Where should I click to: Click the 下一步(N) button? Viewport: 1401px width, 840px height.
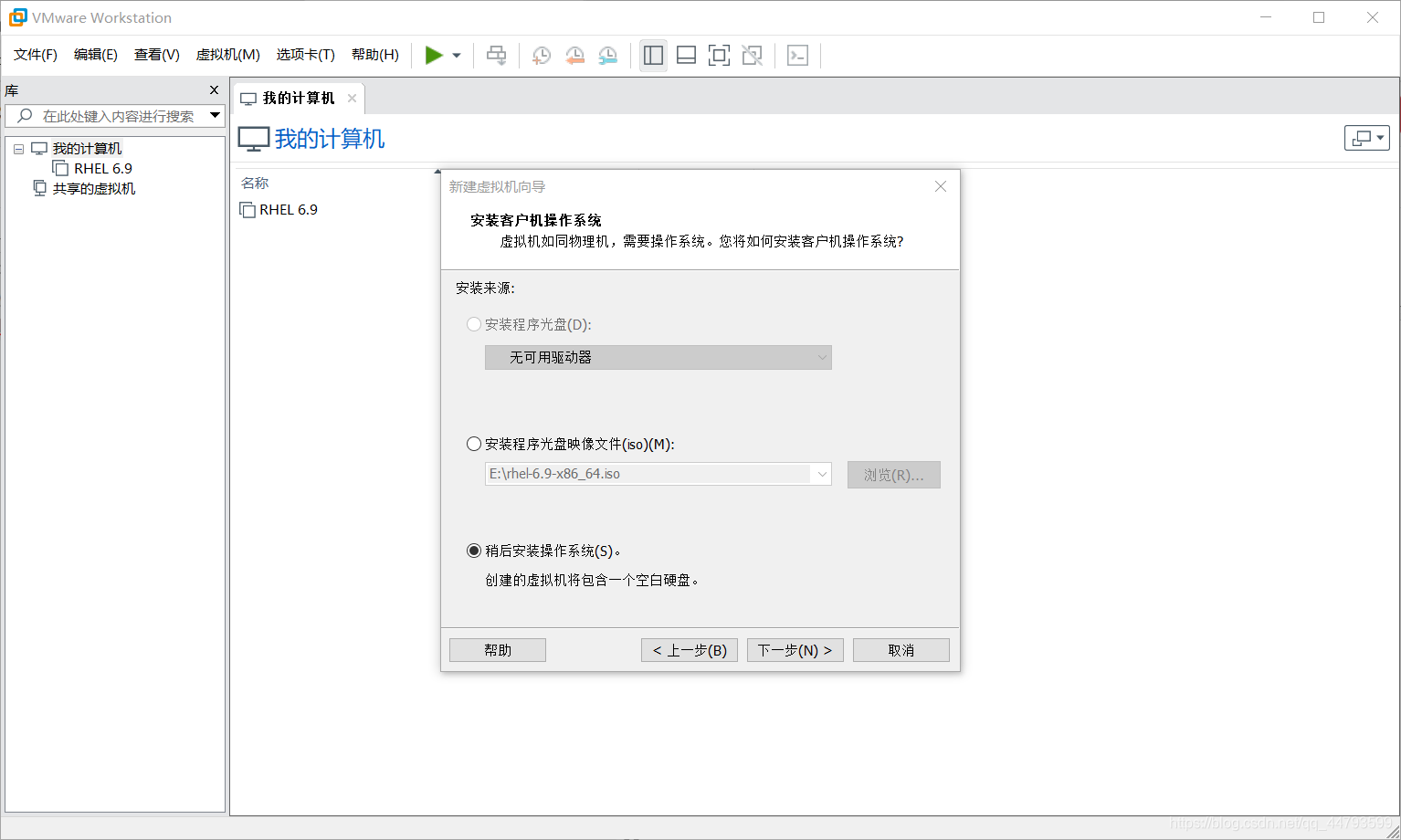[795, 649]
